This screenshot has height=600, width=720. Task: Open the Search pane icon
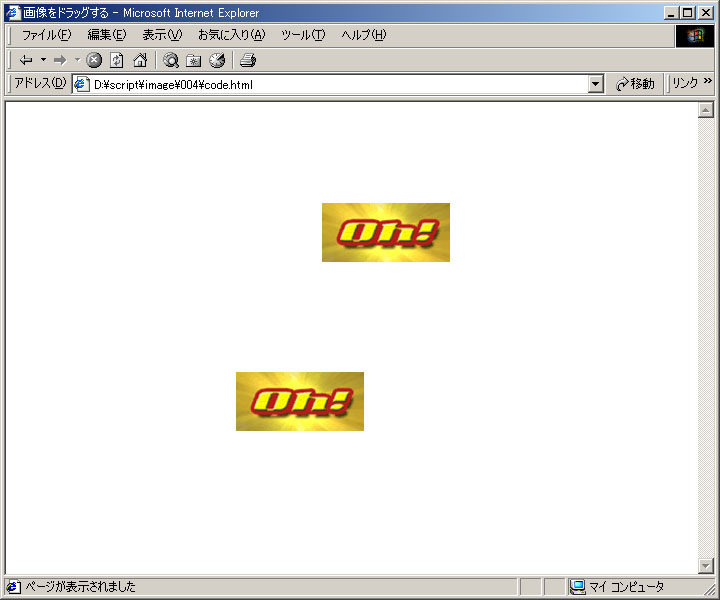tap(171, 60)
